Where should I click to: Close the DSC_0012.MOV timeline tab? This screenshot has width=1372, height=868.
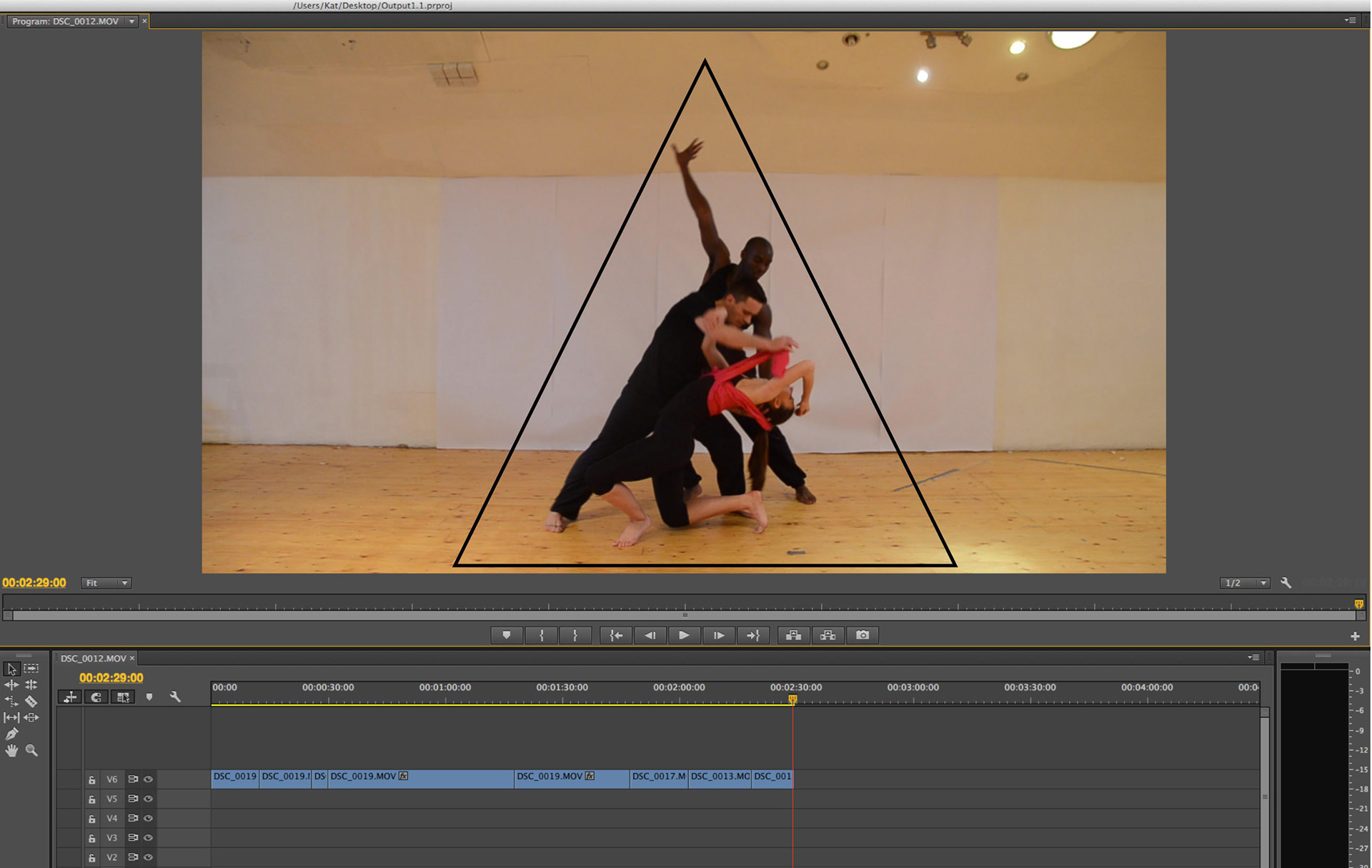(132, 658)
